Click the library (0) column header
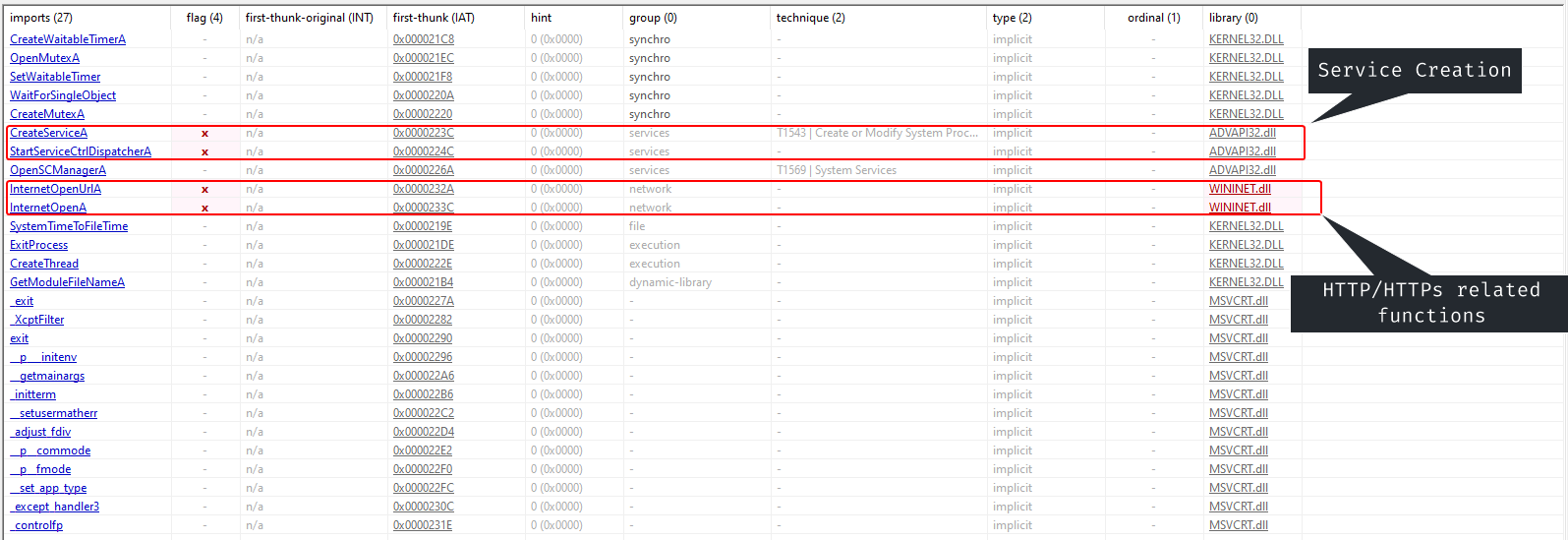Image resolution: width=1568 pixels, height=540 pixels. pos(1233,18)
